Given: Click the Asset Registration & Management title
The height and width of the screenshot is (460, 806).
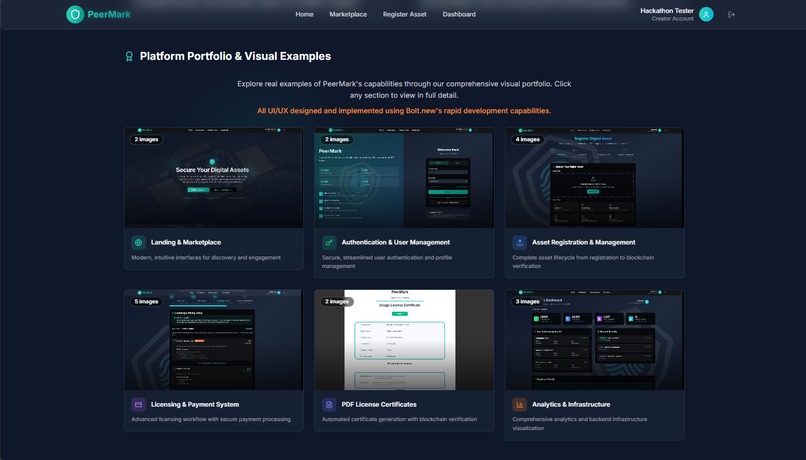Looking at the screenshot, I should pyautogui.click(x=583, y=242).
